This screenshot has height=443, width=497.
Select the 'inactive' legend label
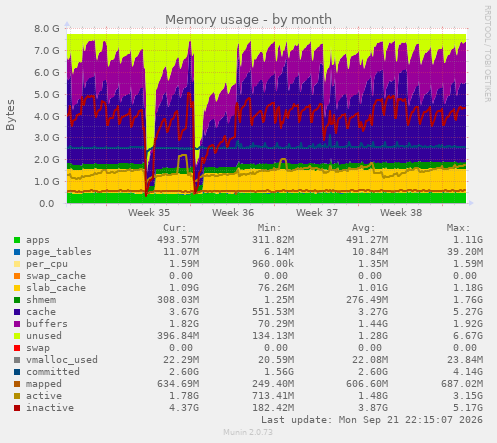pos(50,408)
